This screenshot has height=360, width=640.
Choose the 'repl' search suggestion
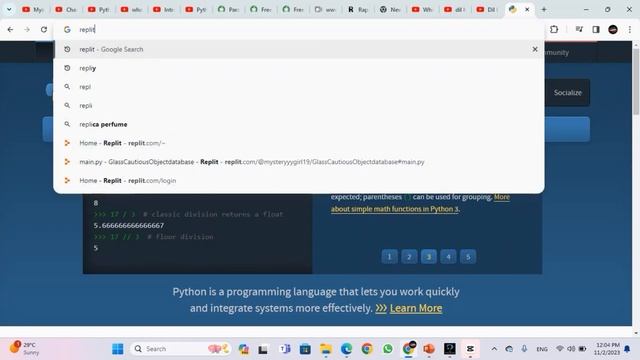(x=299, y=87)
